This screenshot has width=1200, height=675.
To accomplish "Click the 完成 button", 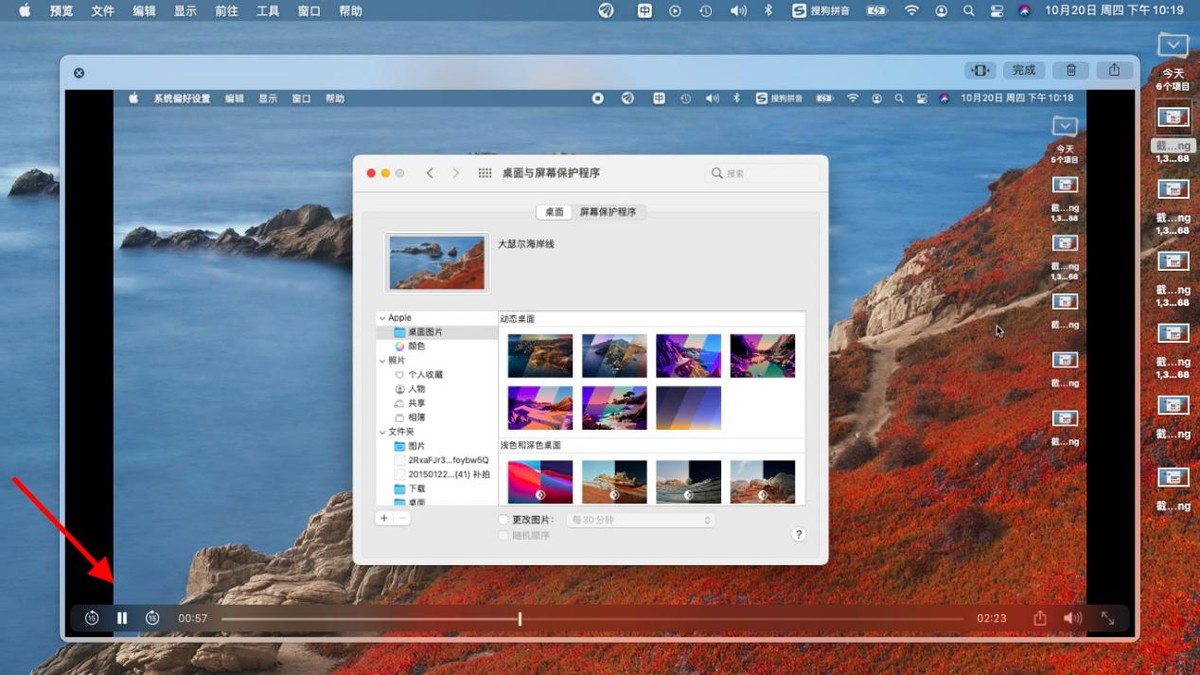I will click(x=1022, y=70).
